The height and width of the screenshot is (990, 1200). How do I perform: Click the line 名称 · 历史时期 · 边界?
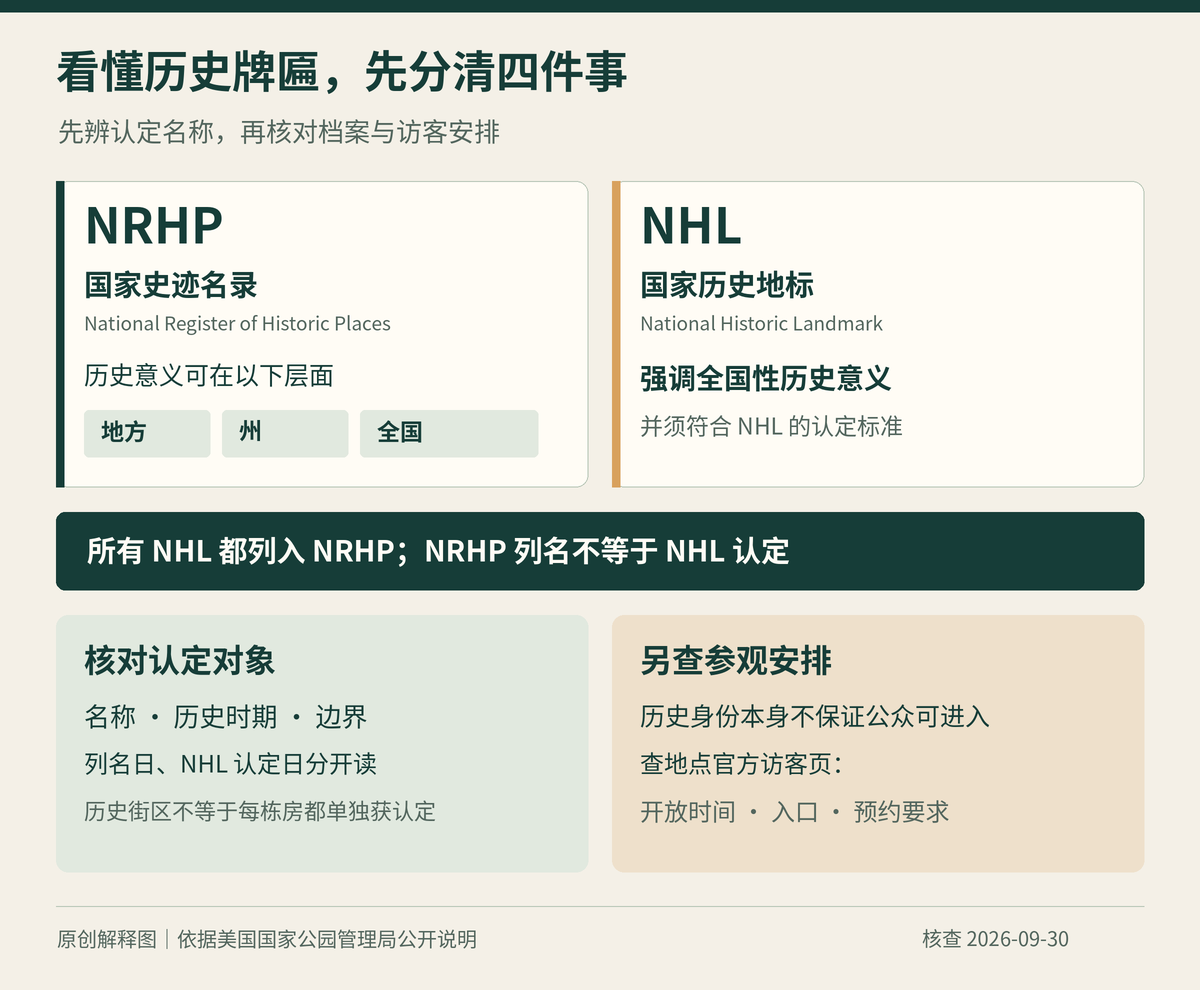click(226, 717)
